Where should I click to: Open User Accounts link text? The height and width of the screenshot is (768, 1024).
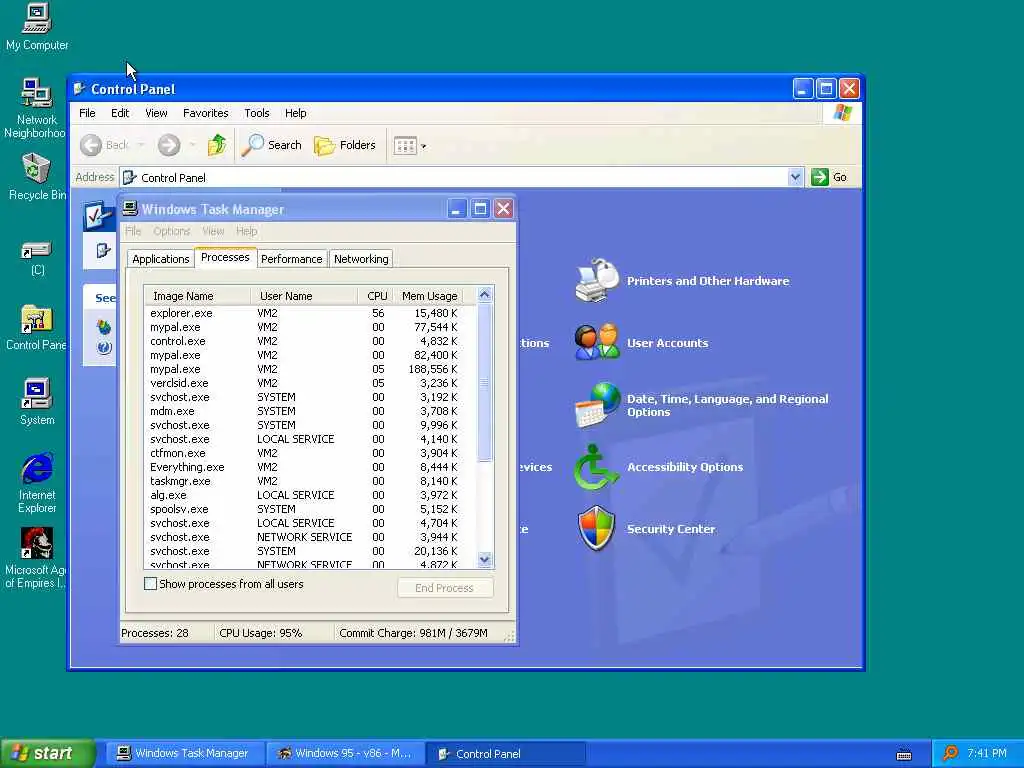coord(667,343)
